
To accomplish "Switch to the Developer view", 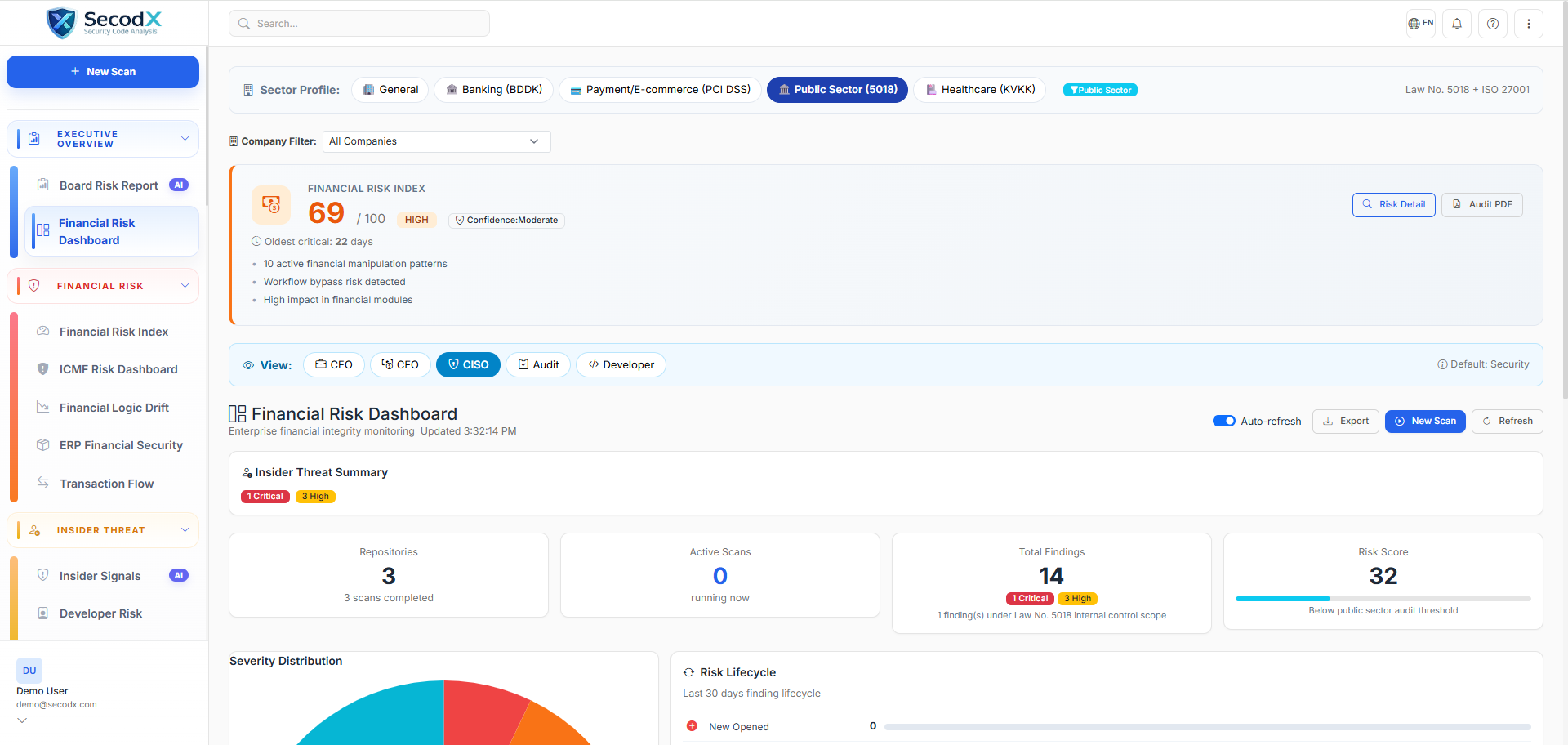I will pyautogui.click(x=621, y=365).
